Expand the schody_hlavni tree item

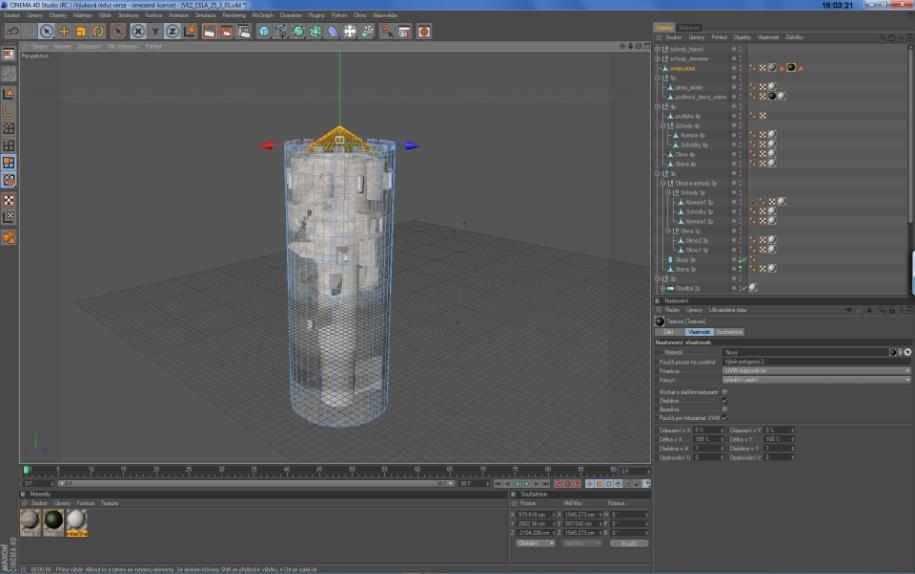point(658,49)
